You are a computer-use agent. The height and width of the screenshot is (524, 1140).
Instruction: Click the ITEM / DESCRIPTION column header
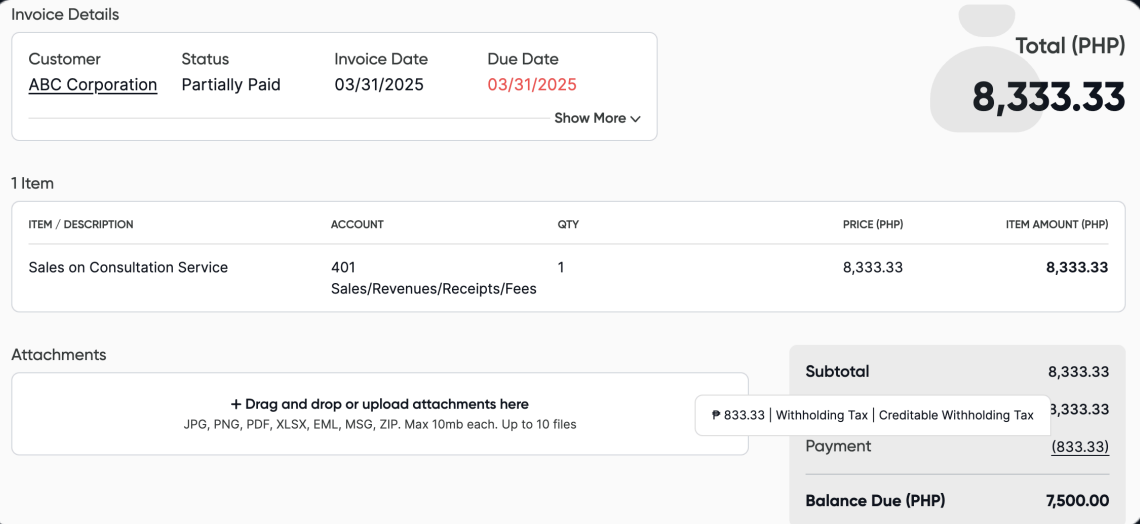pyautogui.click(x=81, y=225)
